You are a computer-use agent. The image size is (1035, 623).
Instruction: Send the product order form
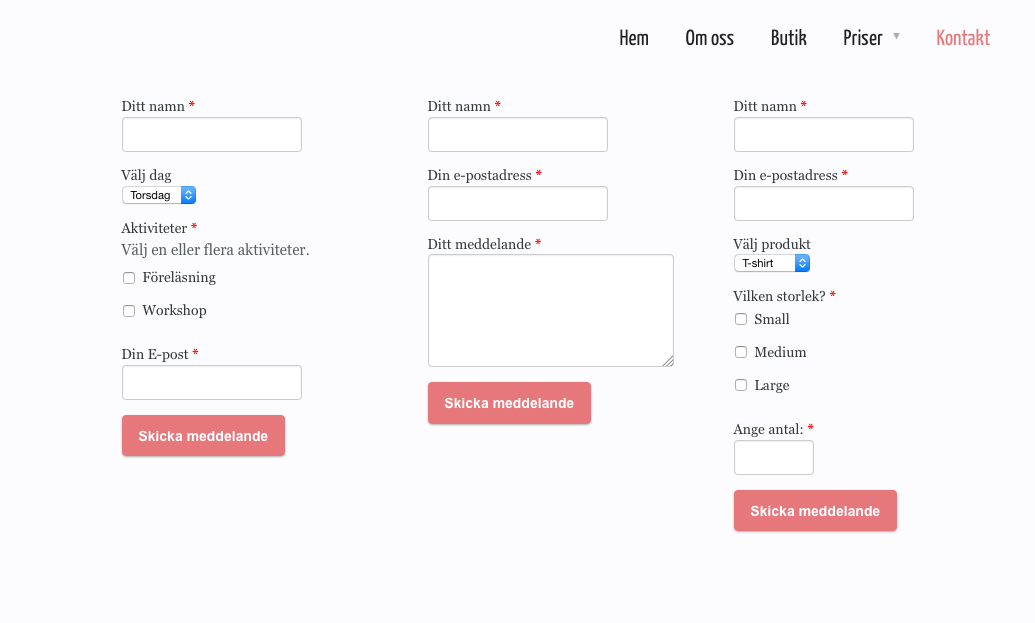click(x=815, y=511)
